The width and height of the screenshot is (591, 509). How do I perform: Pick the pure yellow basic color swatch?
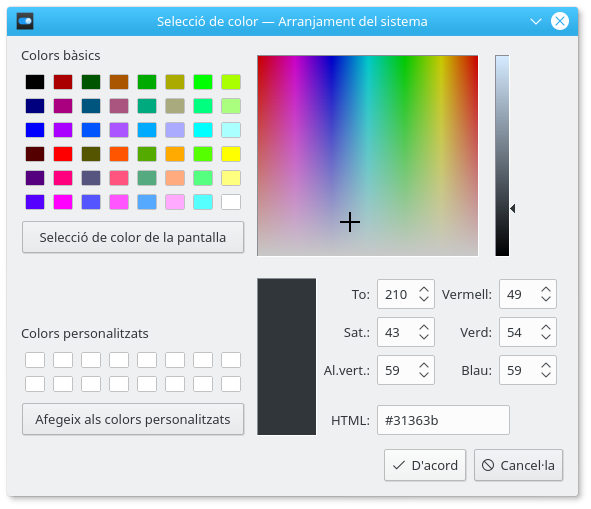[x=231, y=154]
